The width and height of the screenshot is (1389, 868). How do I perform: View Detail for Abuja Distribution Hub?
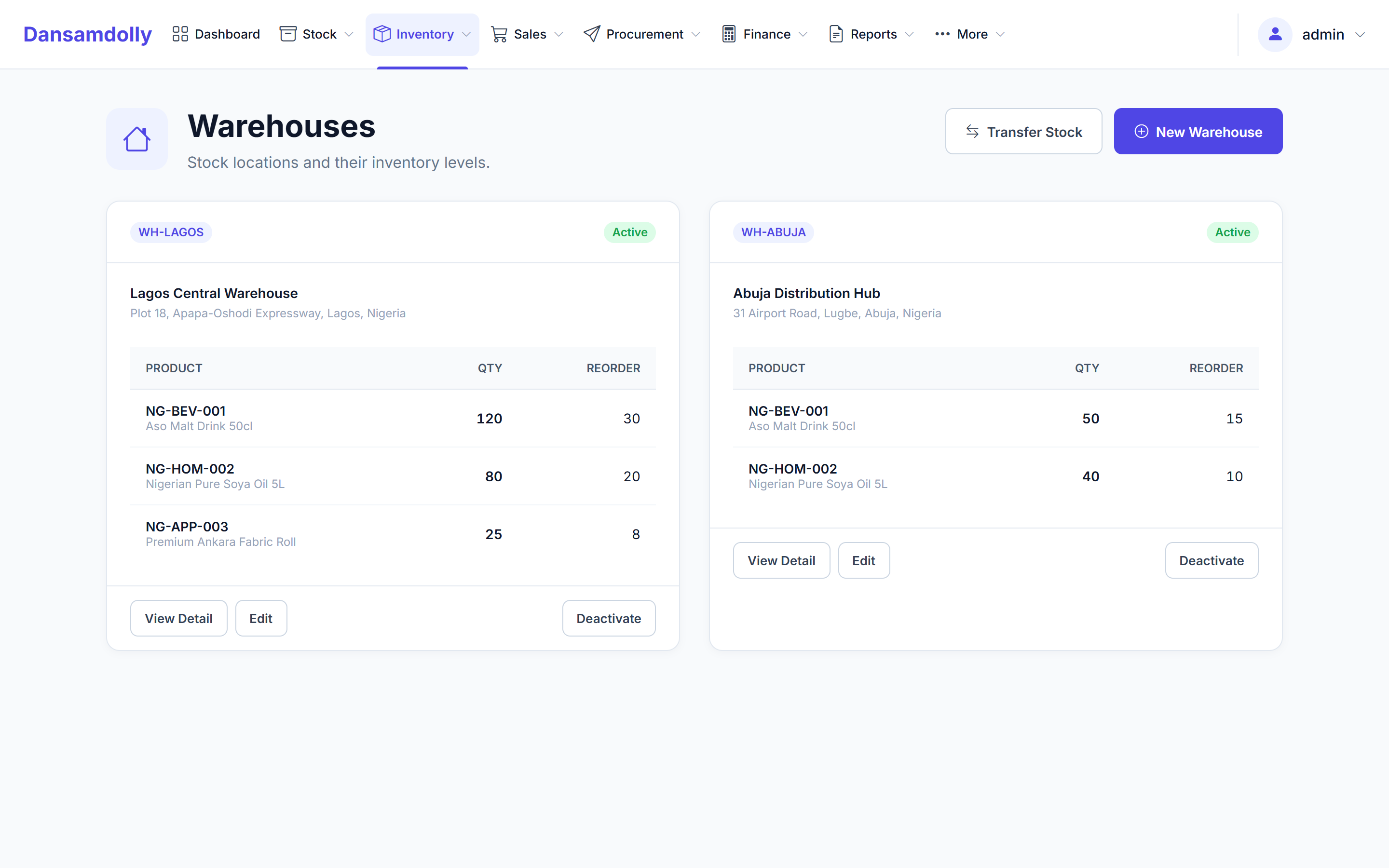coord(781,560)
